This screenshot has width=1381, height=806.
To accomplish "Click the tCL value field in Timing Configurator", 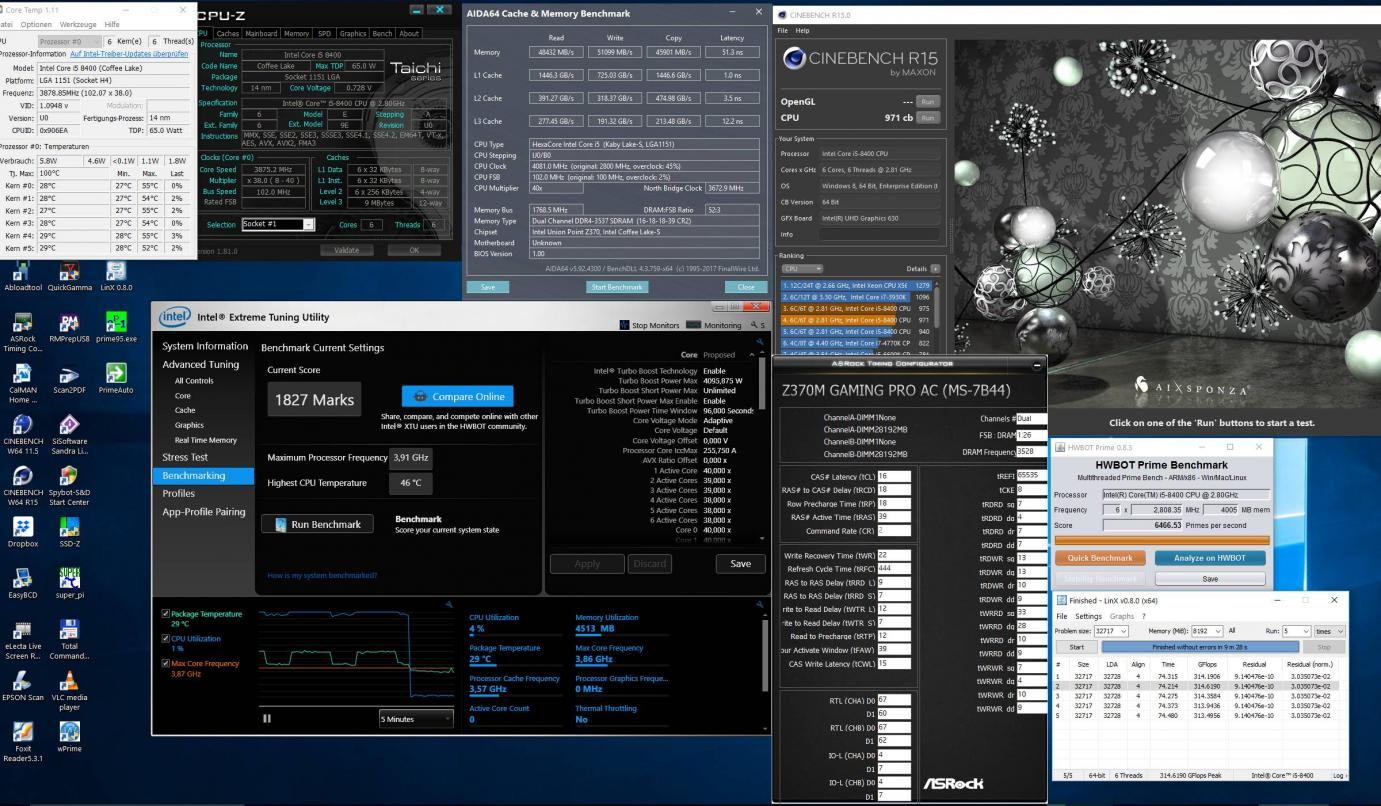I will [x=895, y=476].
